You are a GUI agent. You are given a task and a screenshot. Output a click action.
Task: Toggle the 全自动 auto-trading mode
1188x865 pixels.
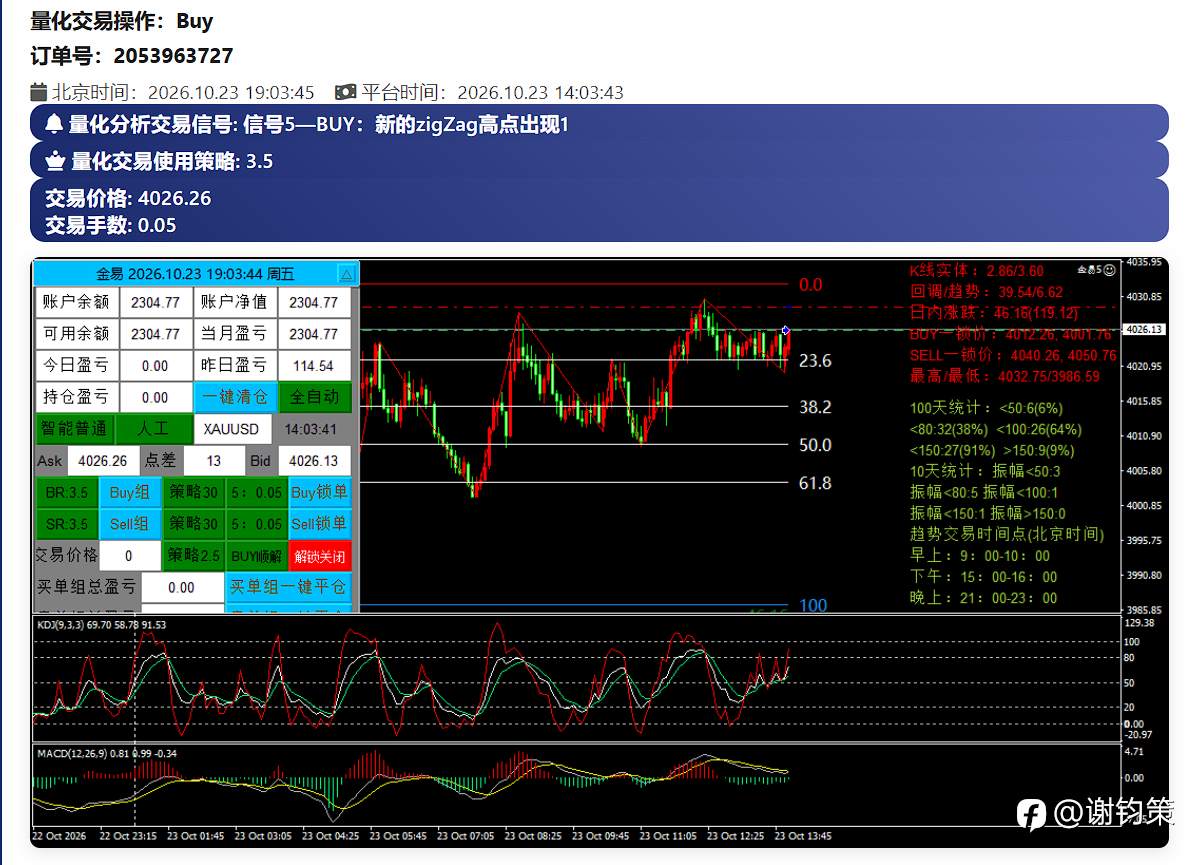tap(315, 397)
